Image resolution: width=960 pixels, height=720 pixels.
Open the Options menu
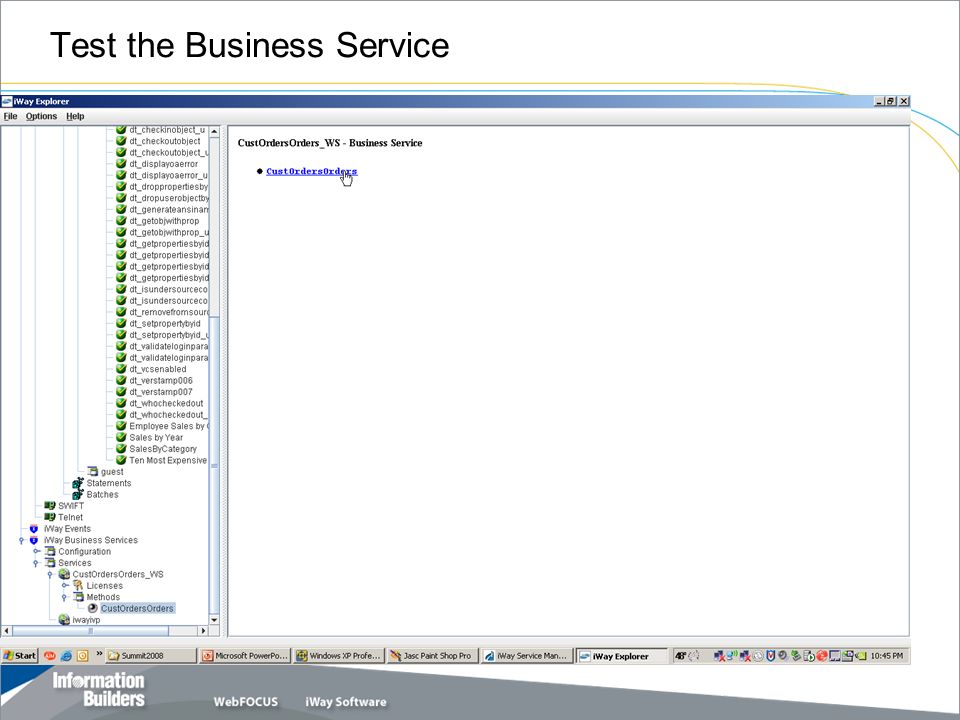(41, 116)
